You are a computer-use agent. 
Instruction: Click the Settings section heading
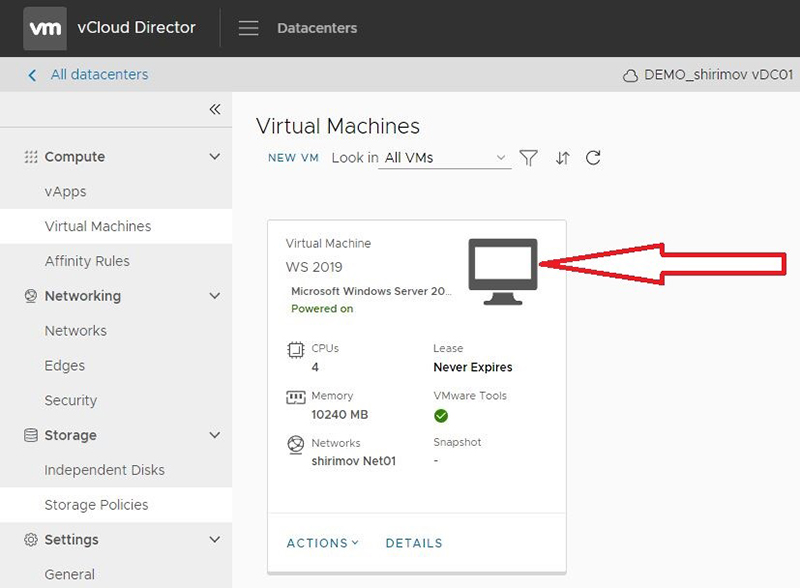pyautogui.click(x=71, y=540)
